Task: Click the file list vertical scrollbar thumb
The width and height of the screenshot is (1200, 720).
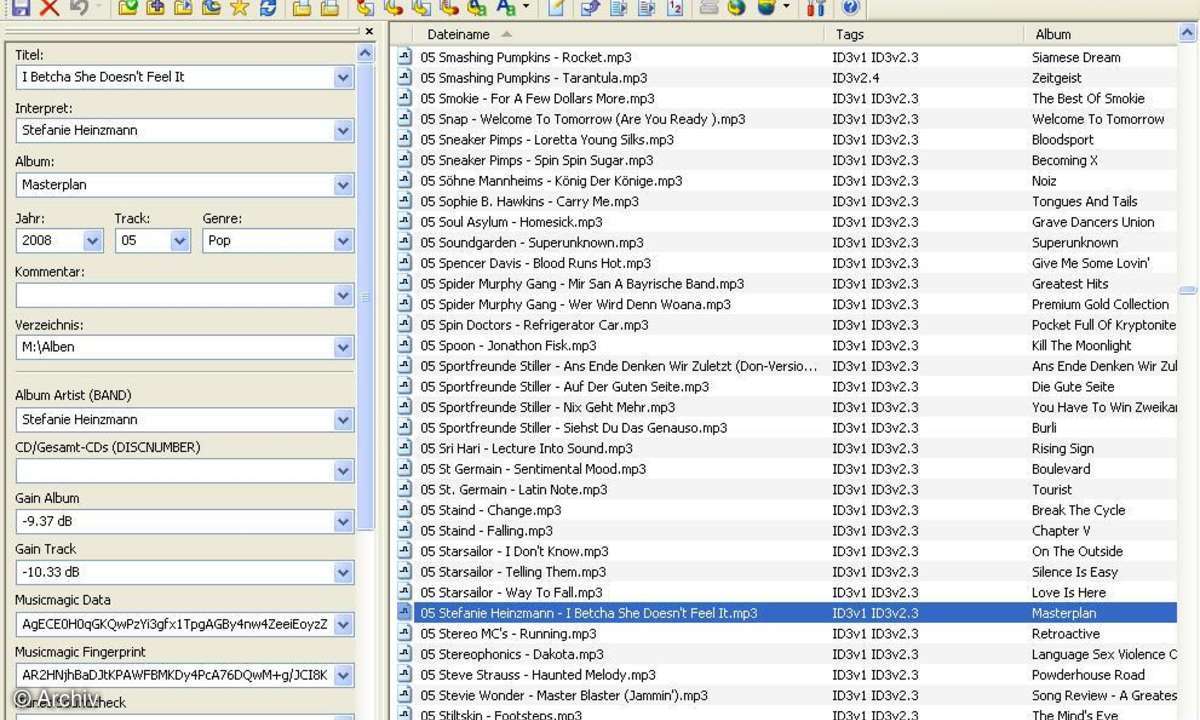Action: [1188, 290]
